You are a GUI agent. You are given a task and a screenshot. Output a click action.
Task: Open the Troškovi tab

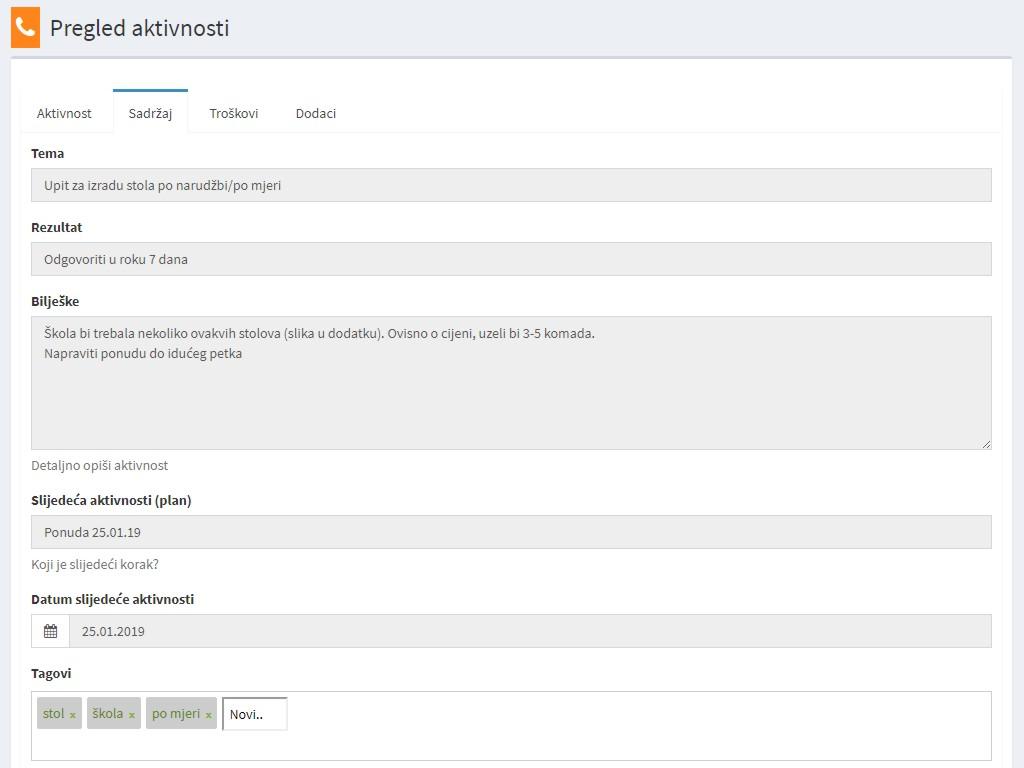tap(234, 113)
